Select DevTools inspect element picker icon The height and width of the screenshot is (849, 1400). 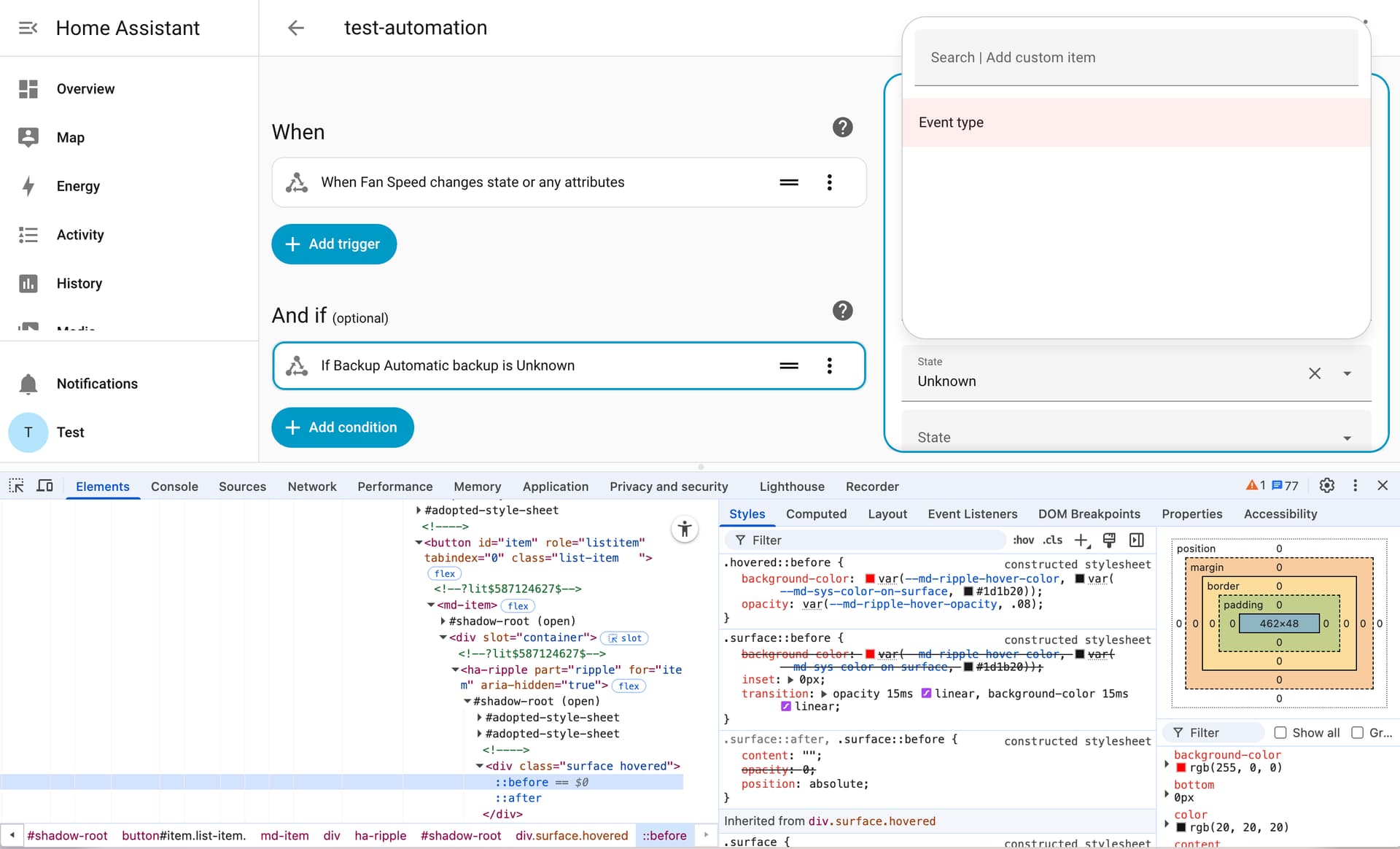pyautogui.click(x=16, y=486)
